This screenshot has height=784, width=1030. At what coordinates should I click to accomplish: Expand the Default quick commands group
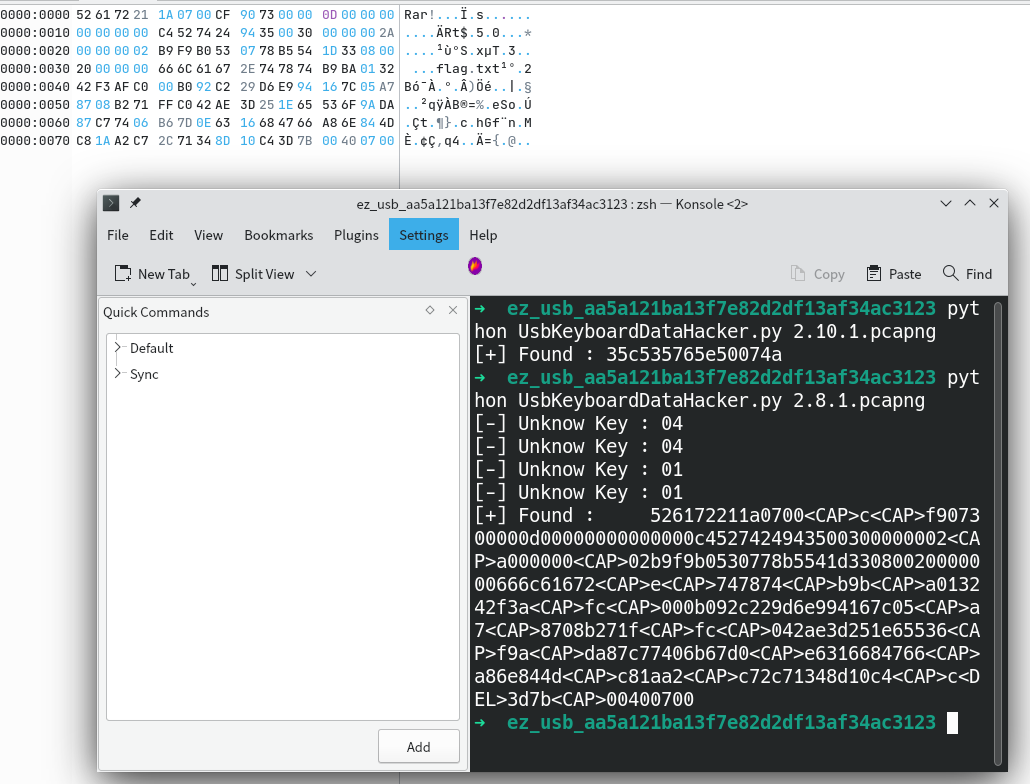pos(118,347)
